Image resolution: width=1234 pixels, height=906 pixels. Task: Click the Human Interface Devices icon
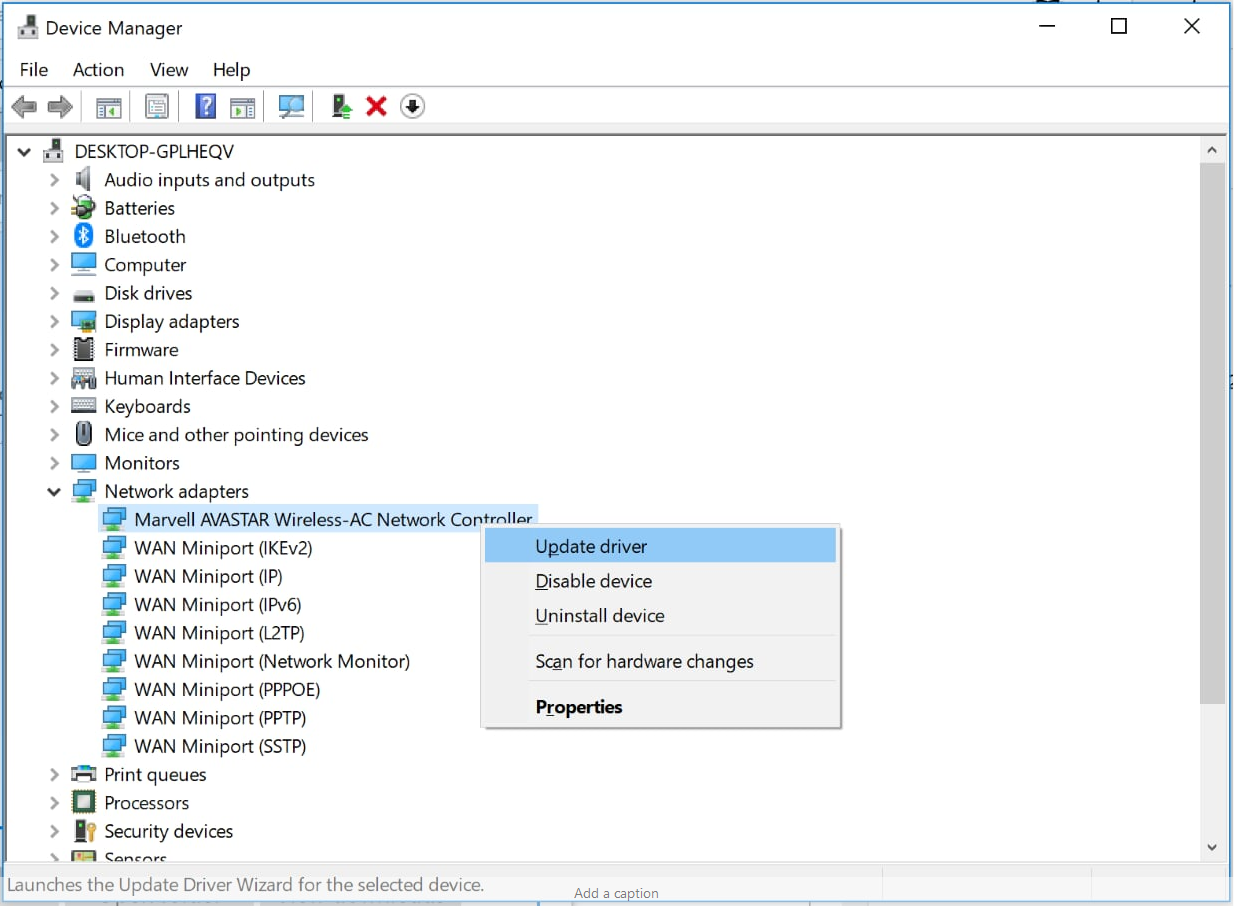[84, 378]
